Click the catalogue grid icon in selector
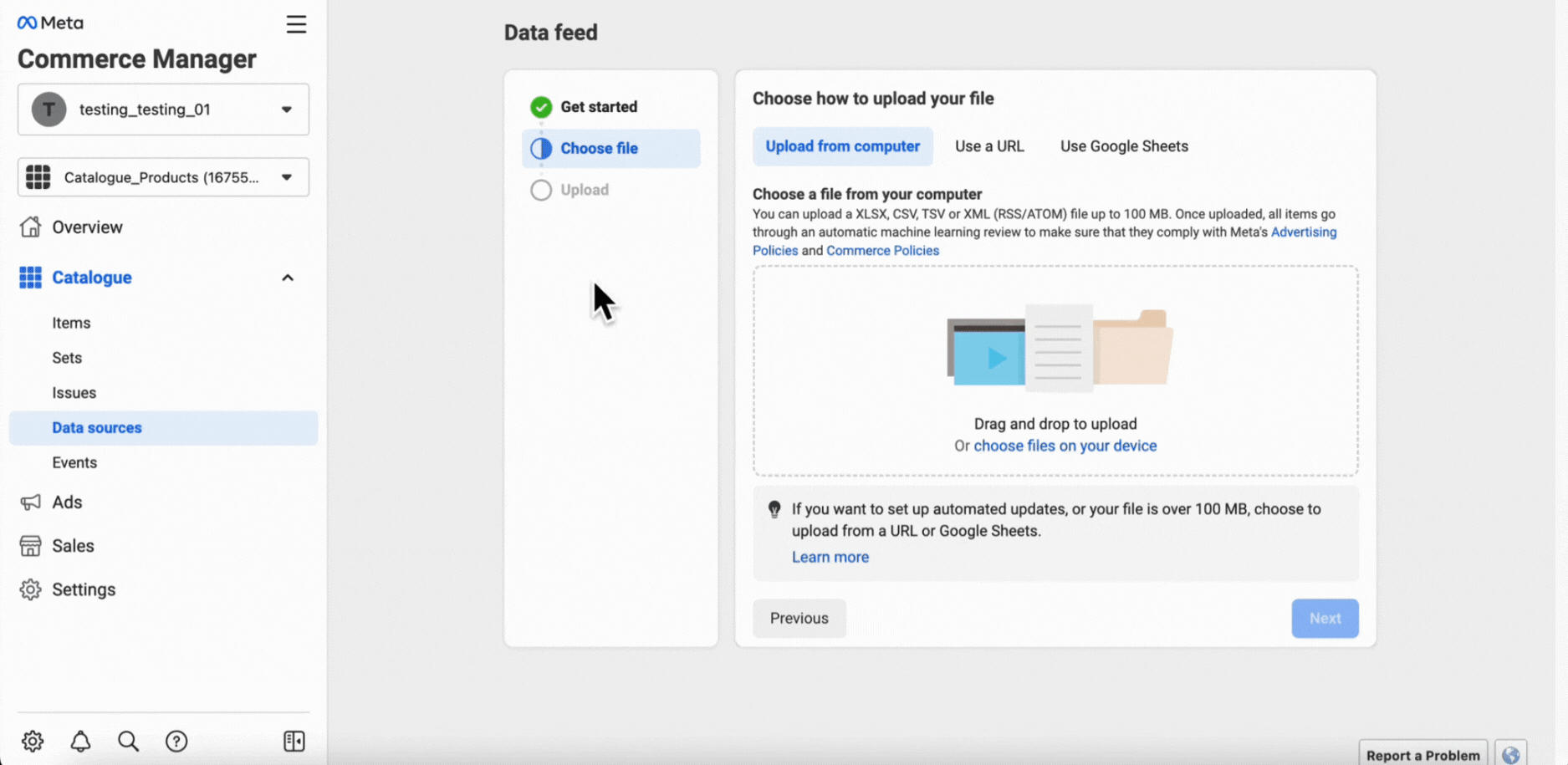Viewport: 1568px width, 765px height. tap(38, 177)
